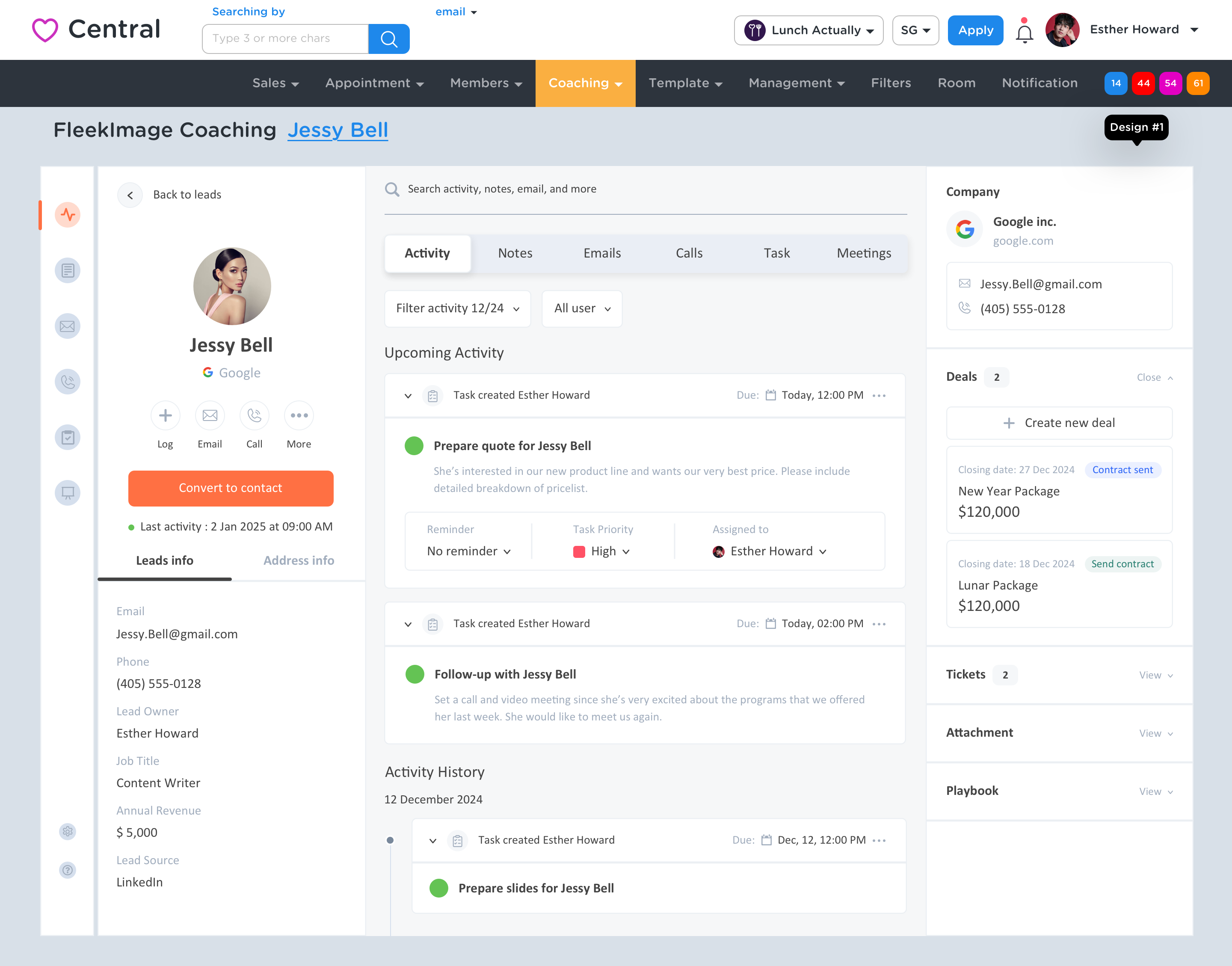Open the task checklist sidebar icon
This screenshot has width=1232, height=966.
68,437
